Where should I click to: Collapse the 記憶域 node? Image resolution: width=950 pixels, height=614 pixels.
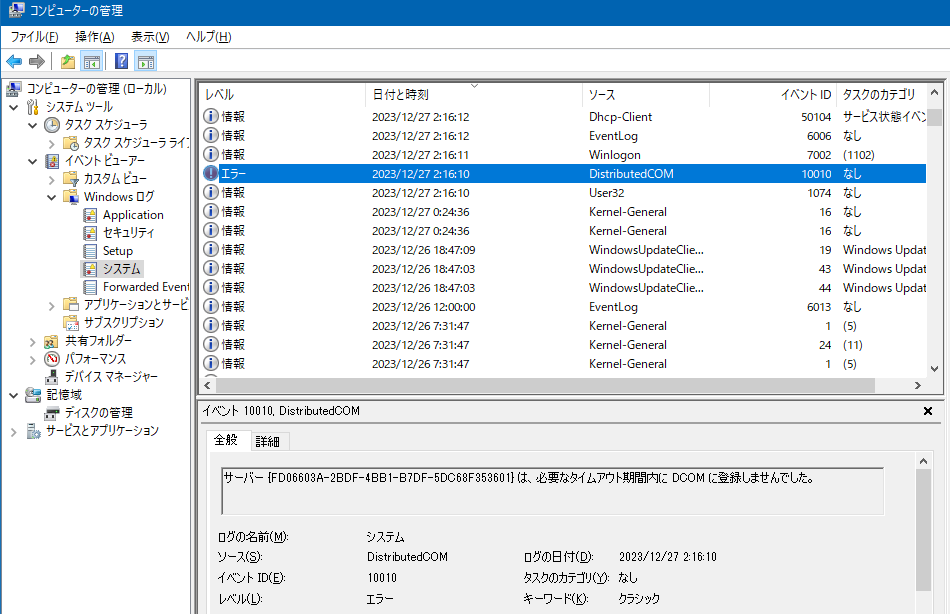14,395
